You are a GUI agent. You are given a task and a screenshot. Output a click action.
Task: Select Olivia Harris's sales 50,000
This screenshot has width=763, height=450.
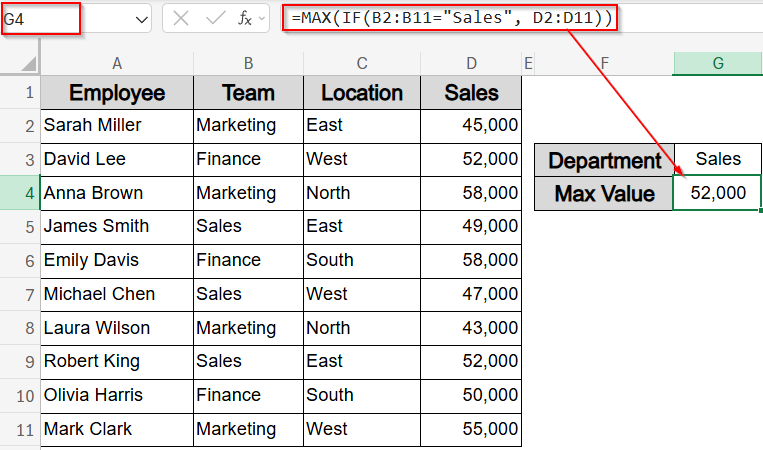pyautogui.click(x=471, y=396)
